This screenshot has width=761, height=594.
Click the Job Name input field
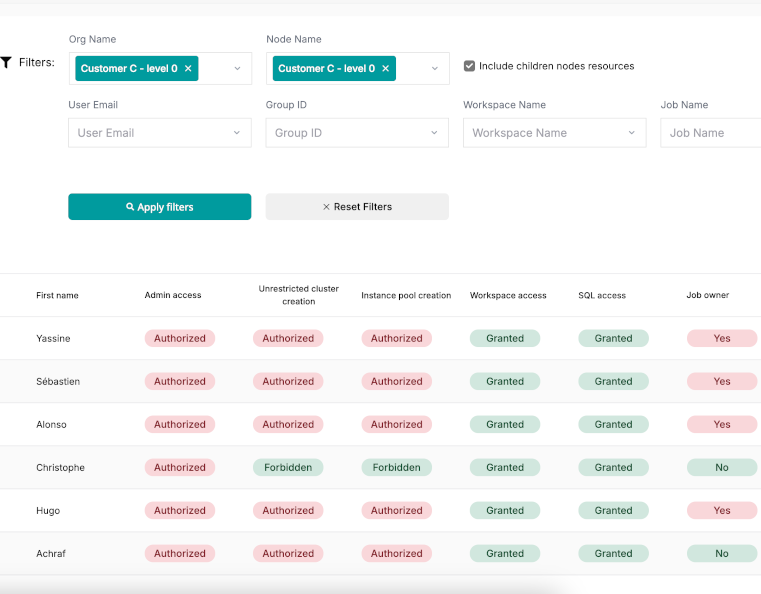tap(711, 133)
